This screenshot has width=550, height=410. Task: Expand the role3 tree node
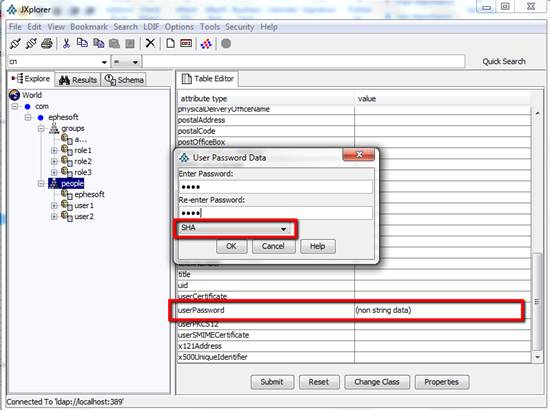click(x=54, y=172)
